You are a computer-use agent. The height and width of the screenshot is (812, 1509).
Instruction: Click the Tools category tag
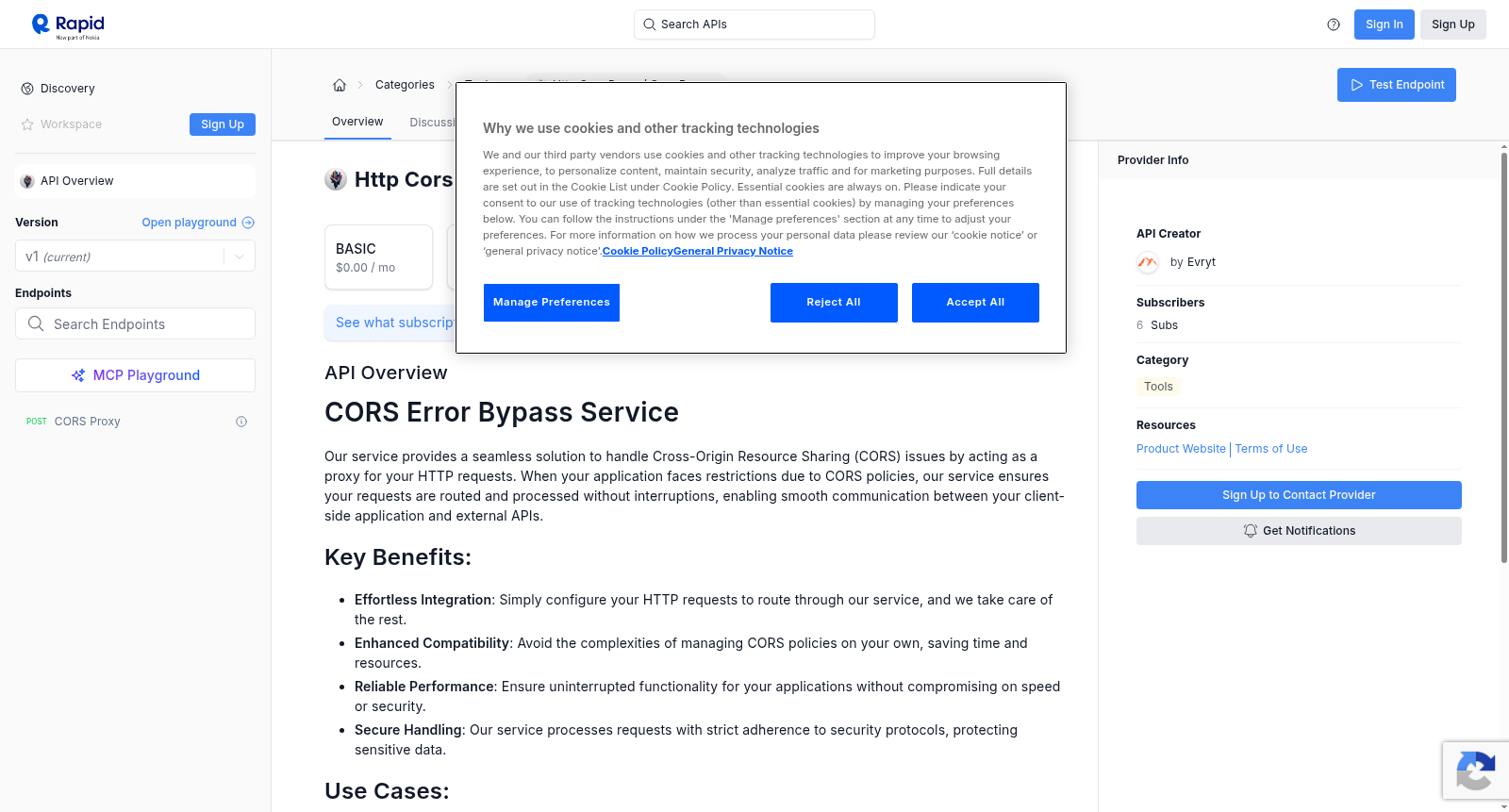1158,387
